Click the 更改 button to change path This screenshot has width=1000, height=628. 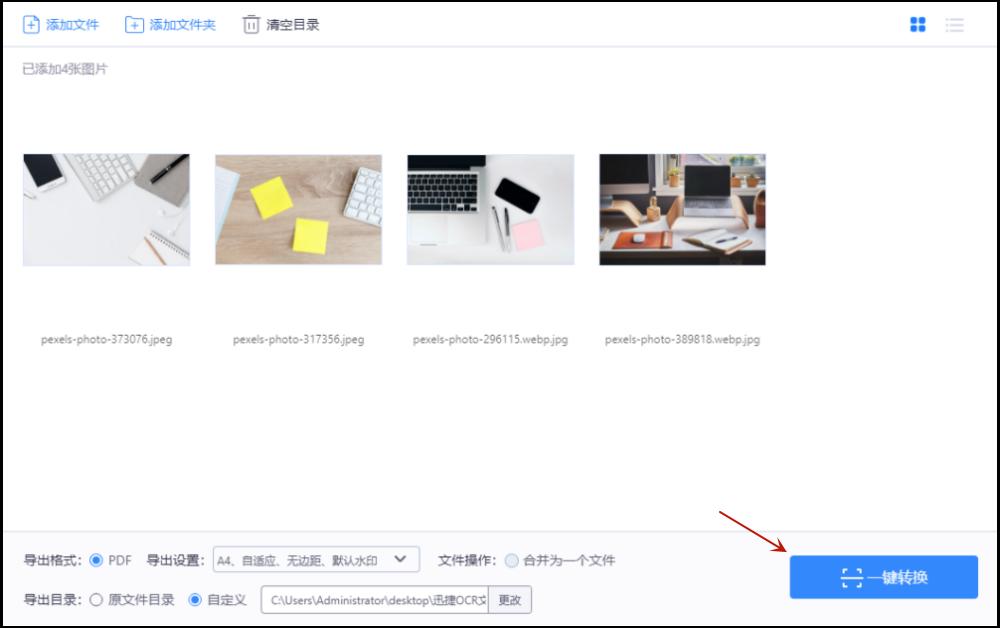(509, 599)
